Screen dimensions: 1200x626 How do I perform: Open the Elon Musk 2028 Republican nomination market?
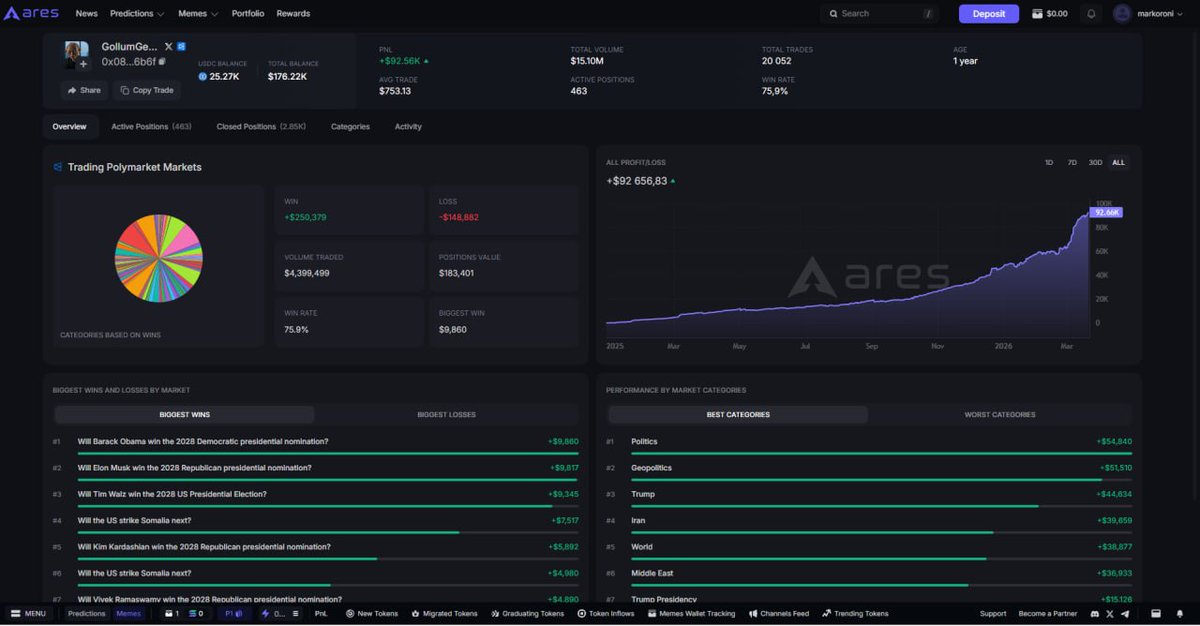click(194, 468)
